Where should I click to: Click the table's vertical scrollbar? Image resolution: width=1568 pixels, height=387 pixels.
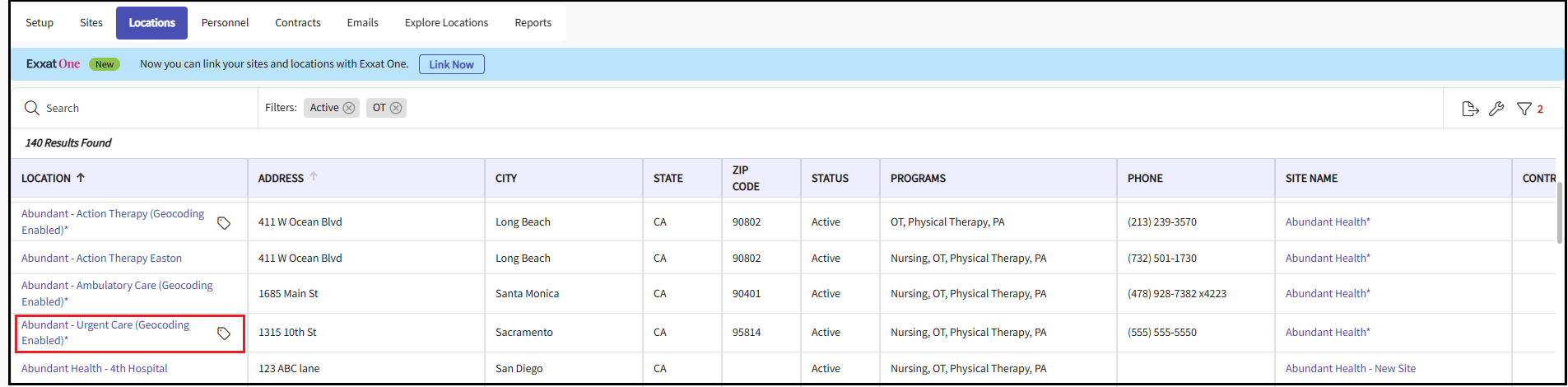(x=1559, y=214)
